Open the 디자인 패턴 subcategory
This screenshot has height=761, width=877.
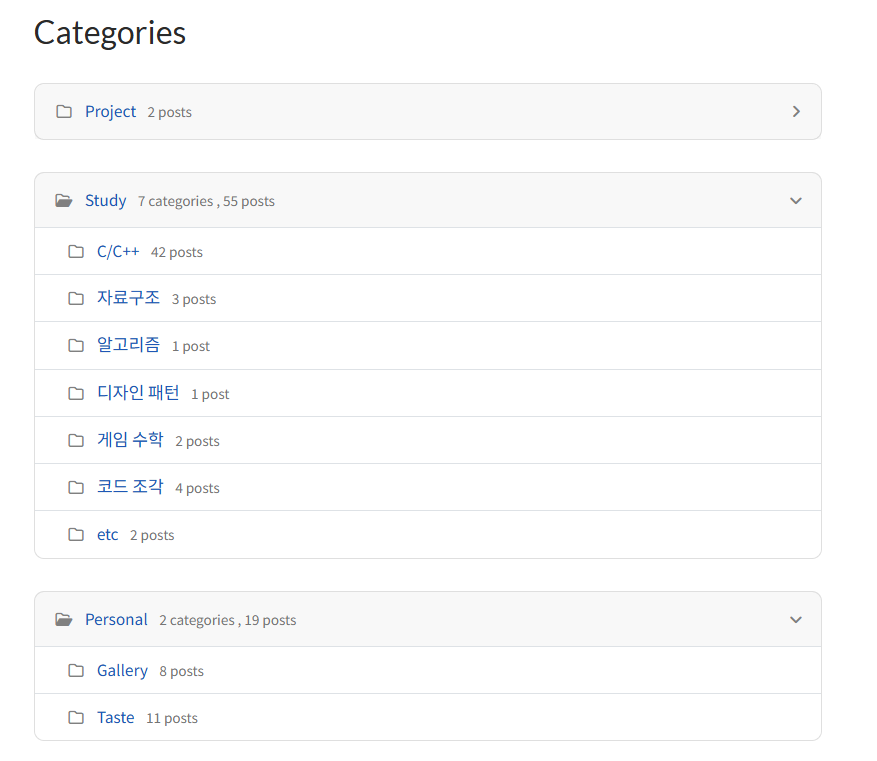point(138,393)
